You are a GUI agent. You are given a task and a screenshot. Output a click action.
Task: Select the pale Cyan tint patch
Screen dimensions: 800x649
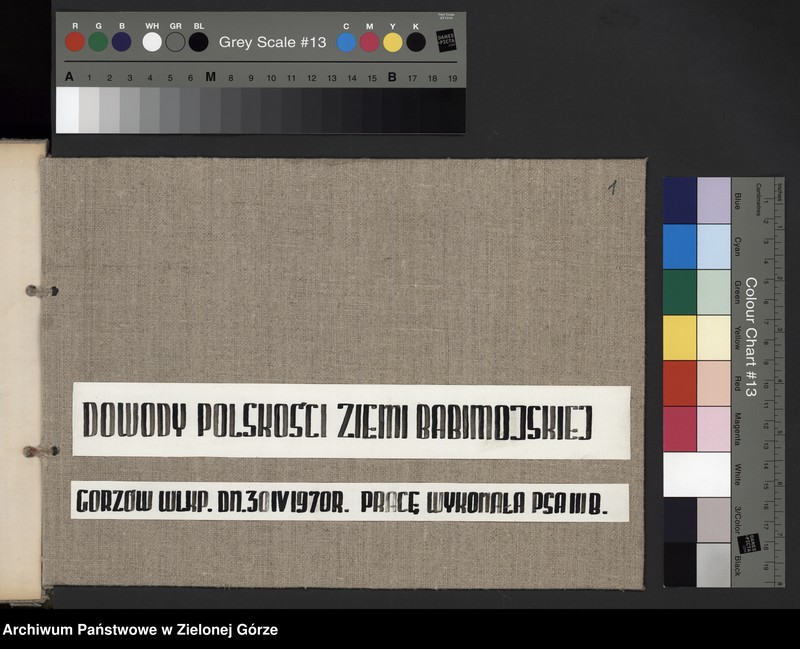tap(714, 246)
